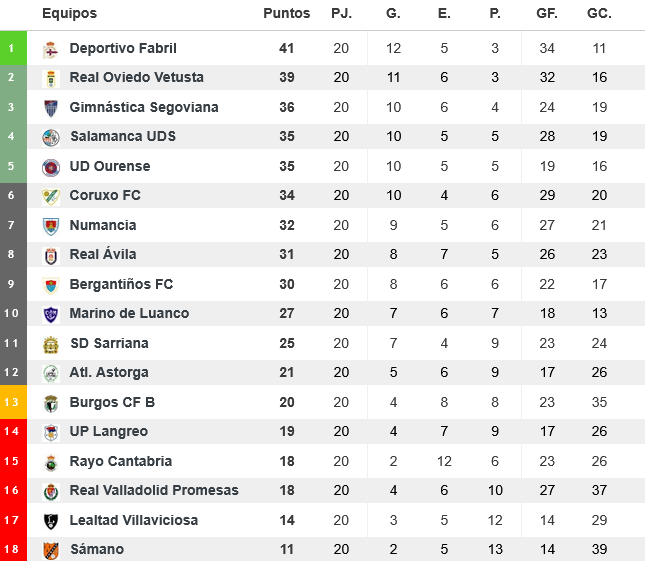Open the Bergantiños FC team link

(121, 284)
